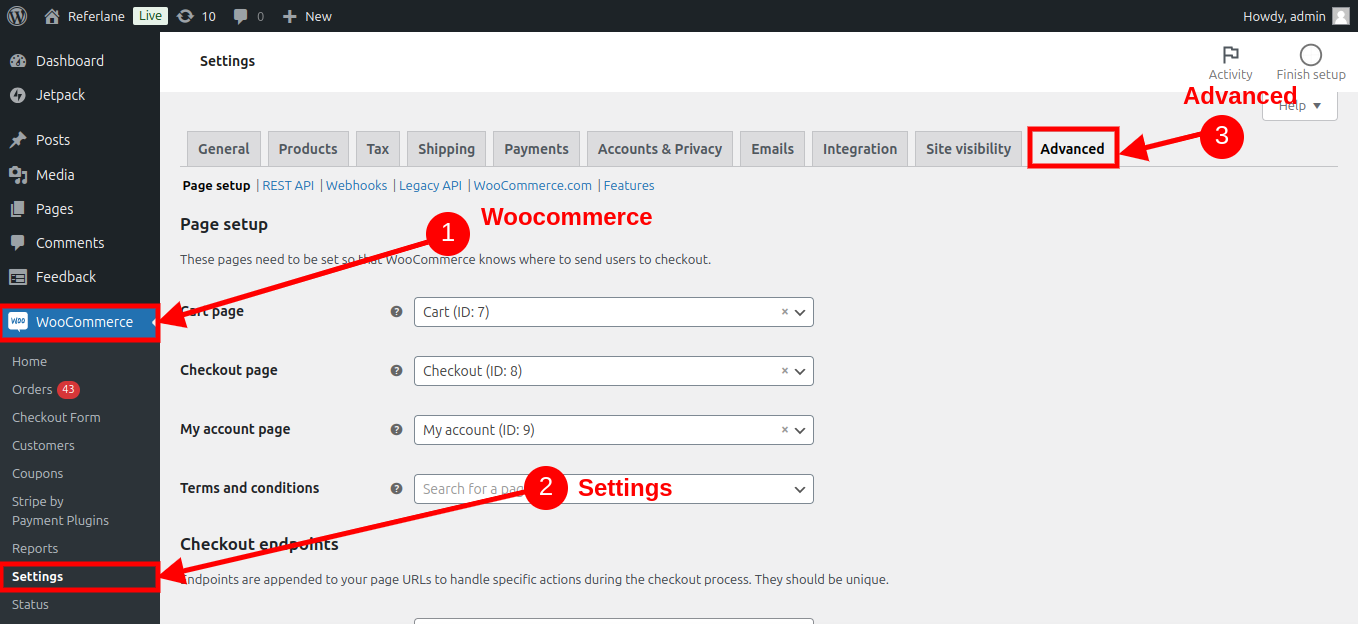Open the Site visibility tab
Screen dimensions: 1358x624
[x=968, y=149]
